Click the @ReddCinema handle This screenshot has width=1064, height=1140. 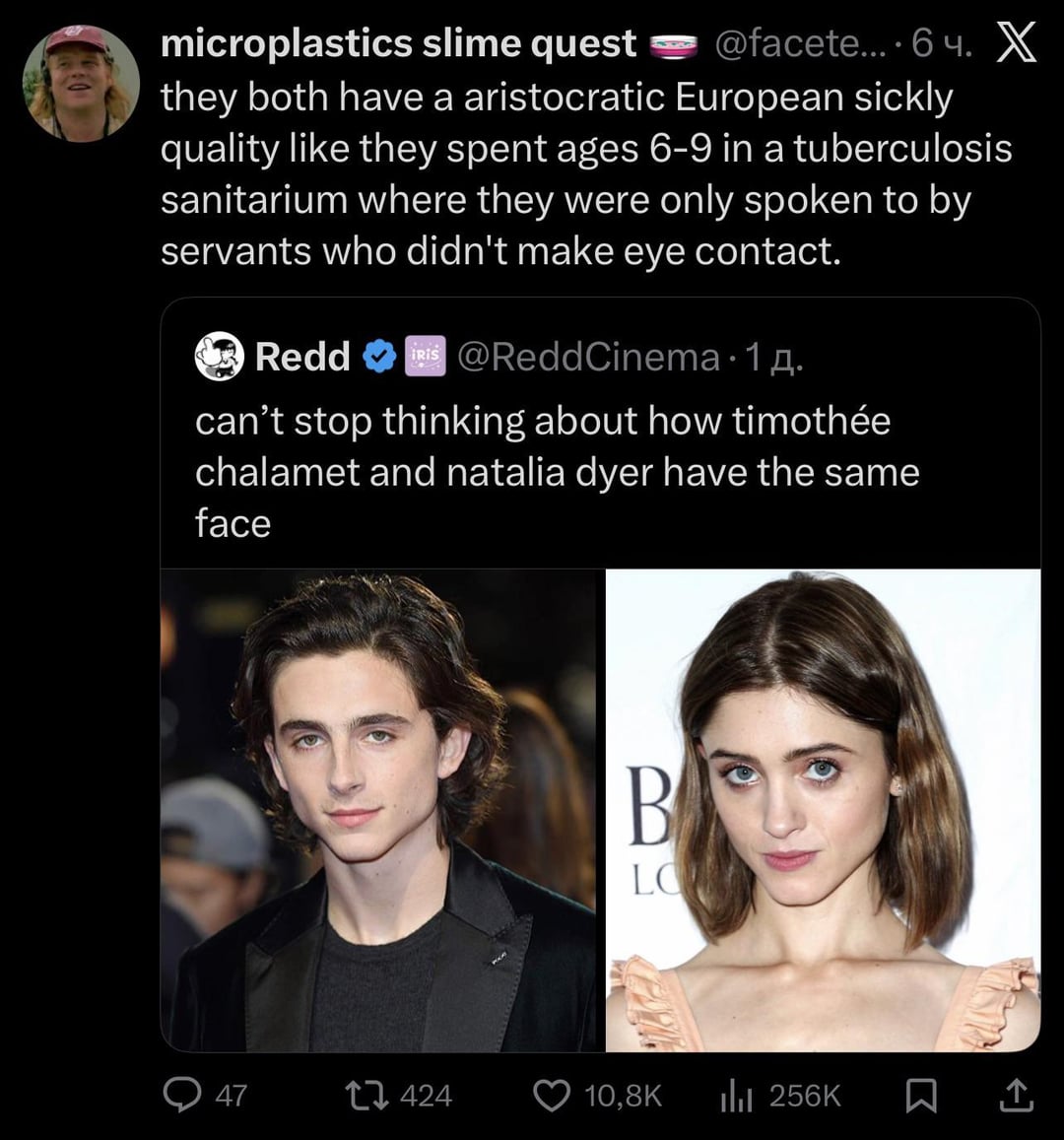tap(589, 357)
